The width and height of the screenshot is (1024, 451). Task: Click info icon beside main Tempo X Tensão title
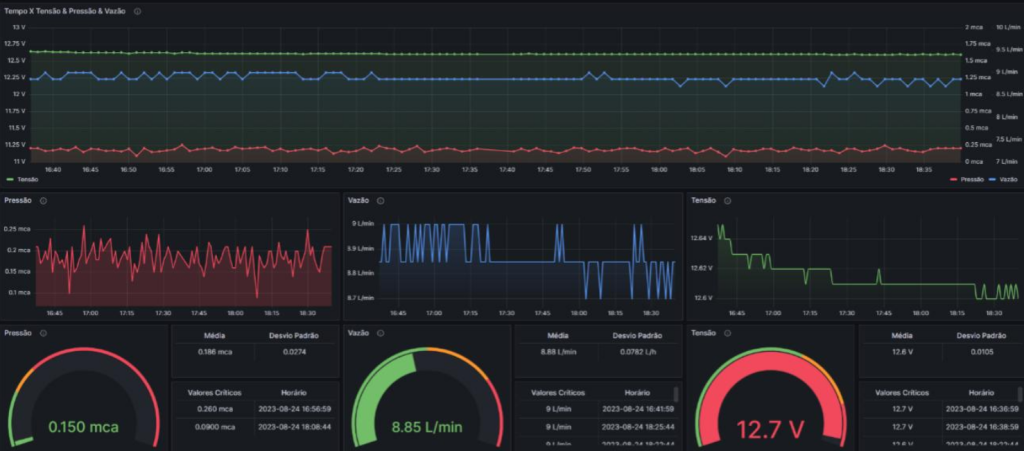pos(137,11)
